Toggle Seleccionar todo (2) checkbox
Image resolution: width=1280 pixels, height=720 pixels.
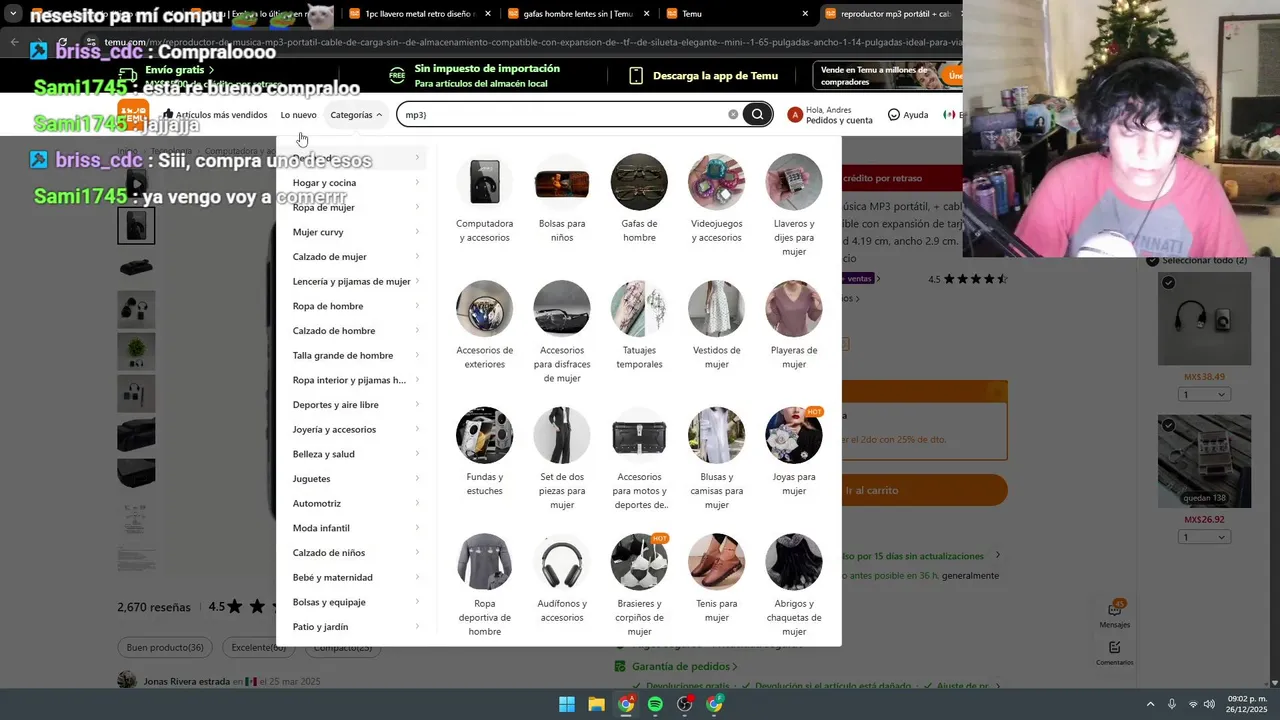point(1152,260)
